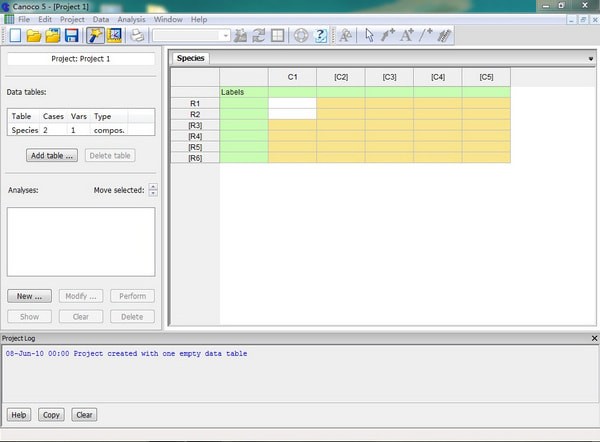Expand the tab list arrow beside Species

(591, 59)
